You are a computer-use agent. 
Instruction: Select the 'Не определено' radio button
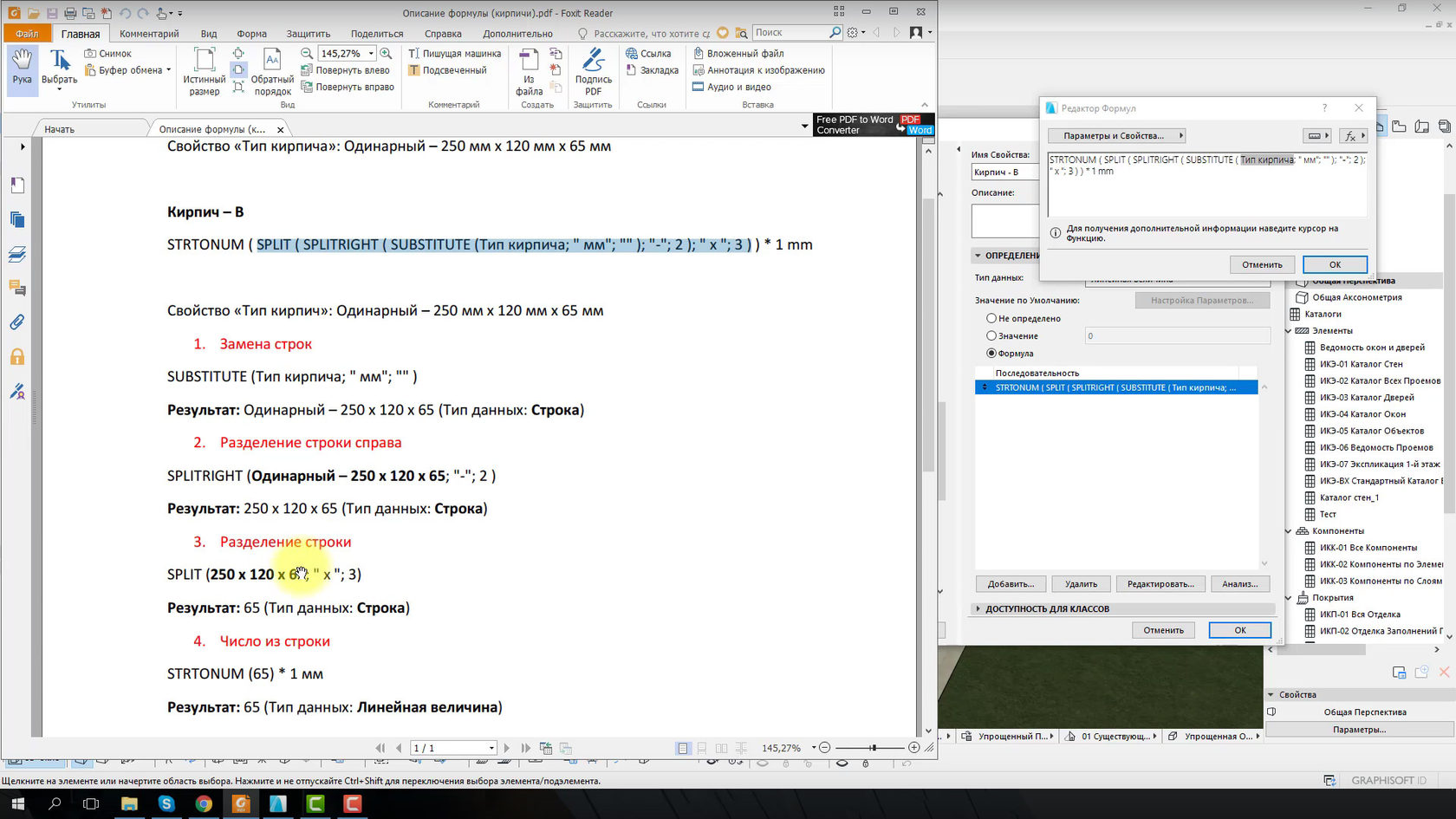[991, 318]
